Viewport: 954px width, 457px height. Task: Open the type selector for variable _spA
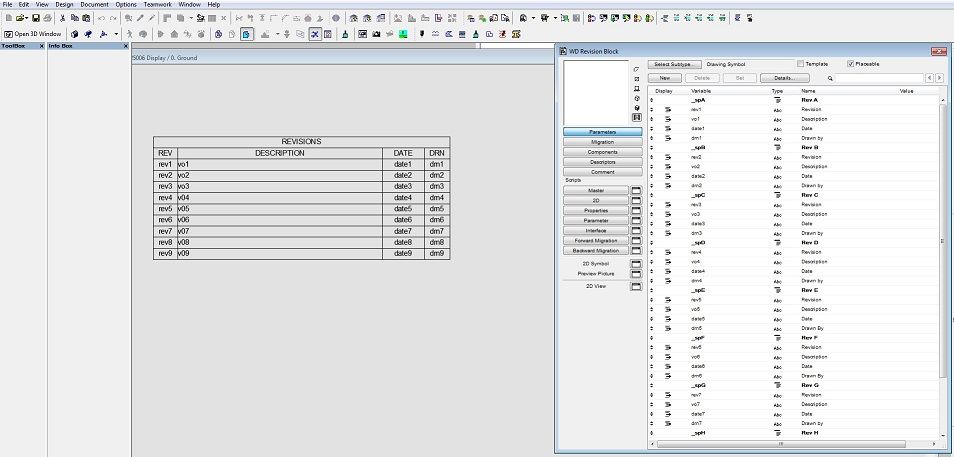pos(777,100)
